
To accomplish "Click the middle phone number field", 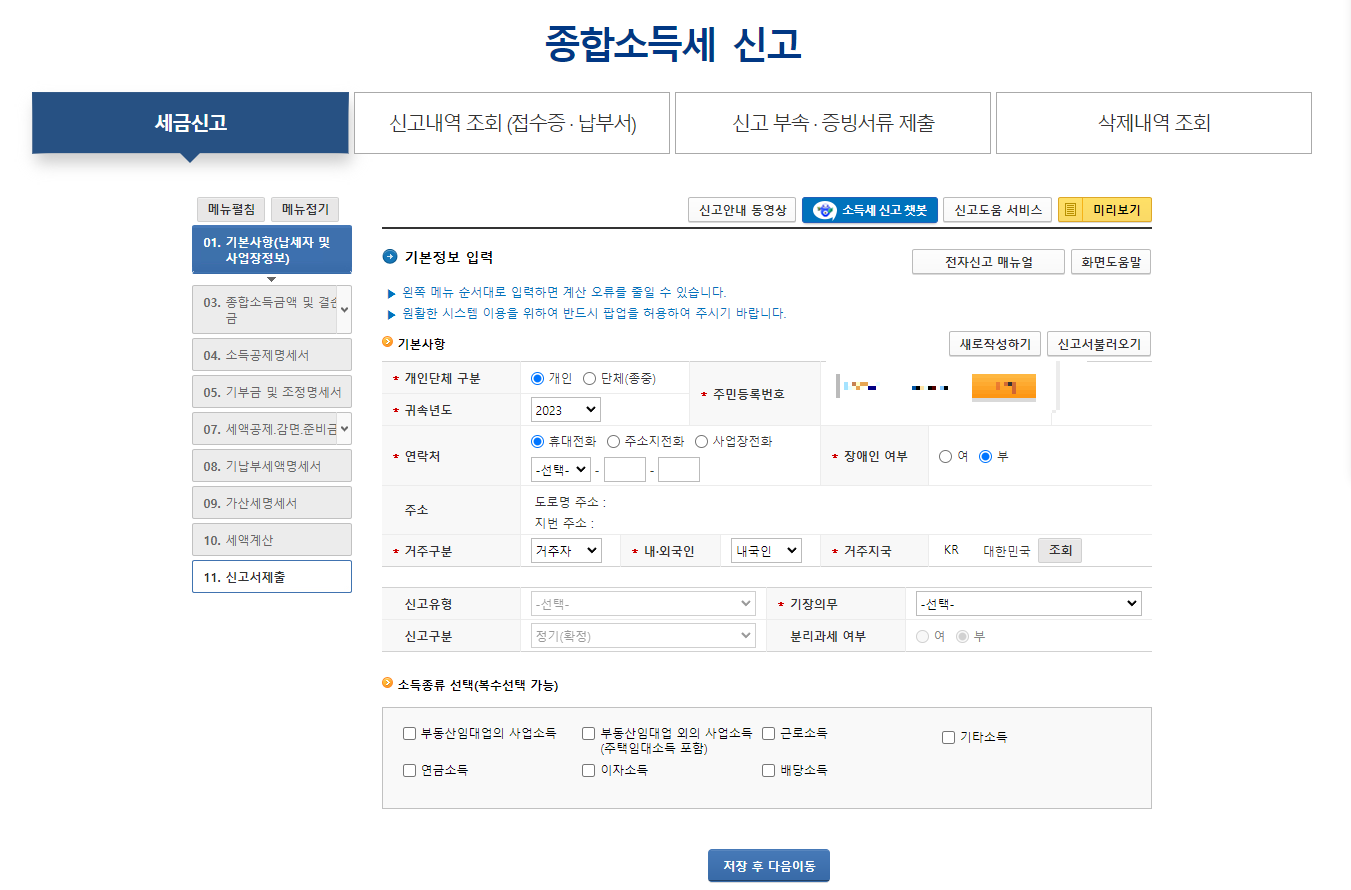I will point(625,469).
